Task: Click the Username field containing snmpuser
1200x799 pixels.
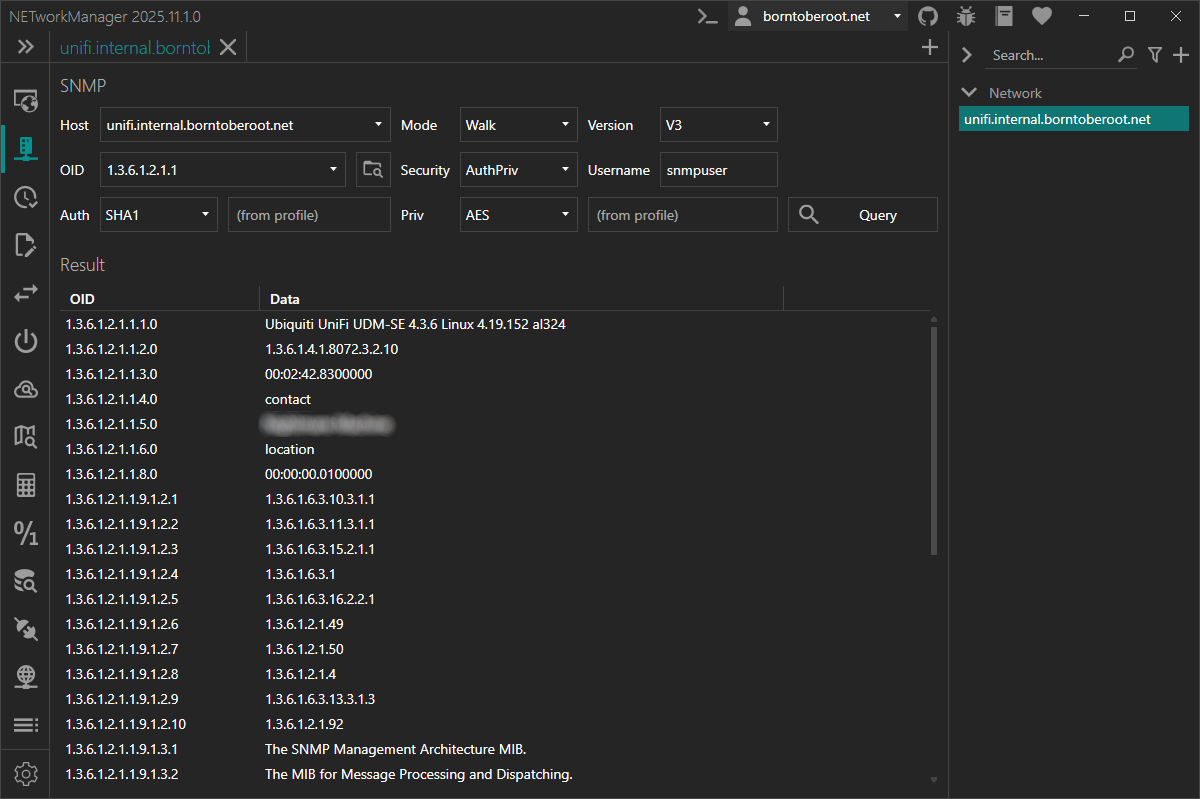Action: [x=718, y=170]
